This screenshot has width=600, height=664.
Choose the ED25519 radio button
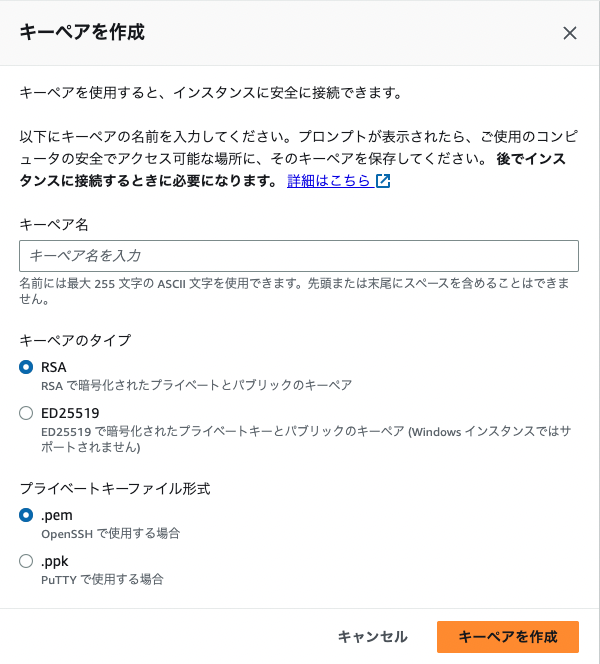tap(26, 412)
